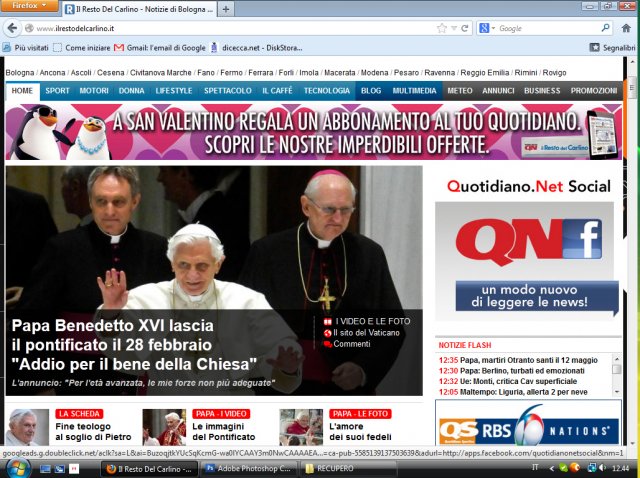Open the Windows Start button

click(x=18, y=469)
